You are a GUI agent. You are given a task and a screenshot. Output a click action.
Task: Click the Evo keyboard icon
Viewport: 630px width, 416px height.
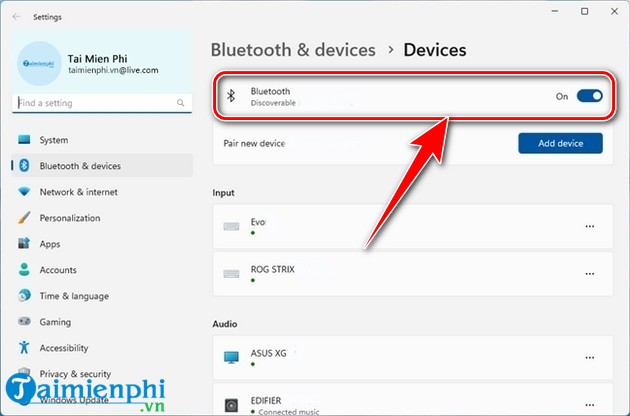[x=231, y=226]
